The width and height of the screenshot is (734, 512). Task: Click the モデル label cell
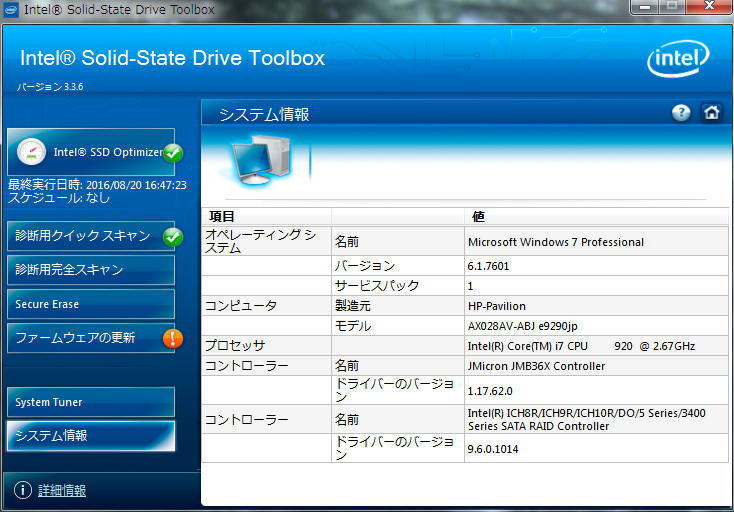397,326
